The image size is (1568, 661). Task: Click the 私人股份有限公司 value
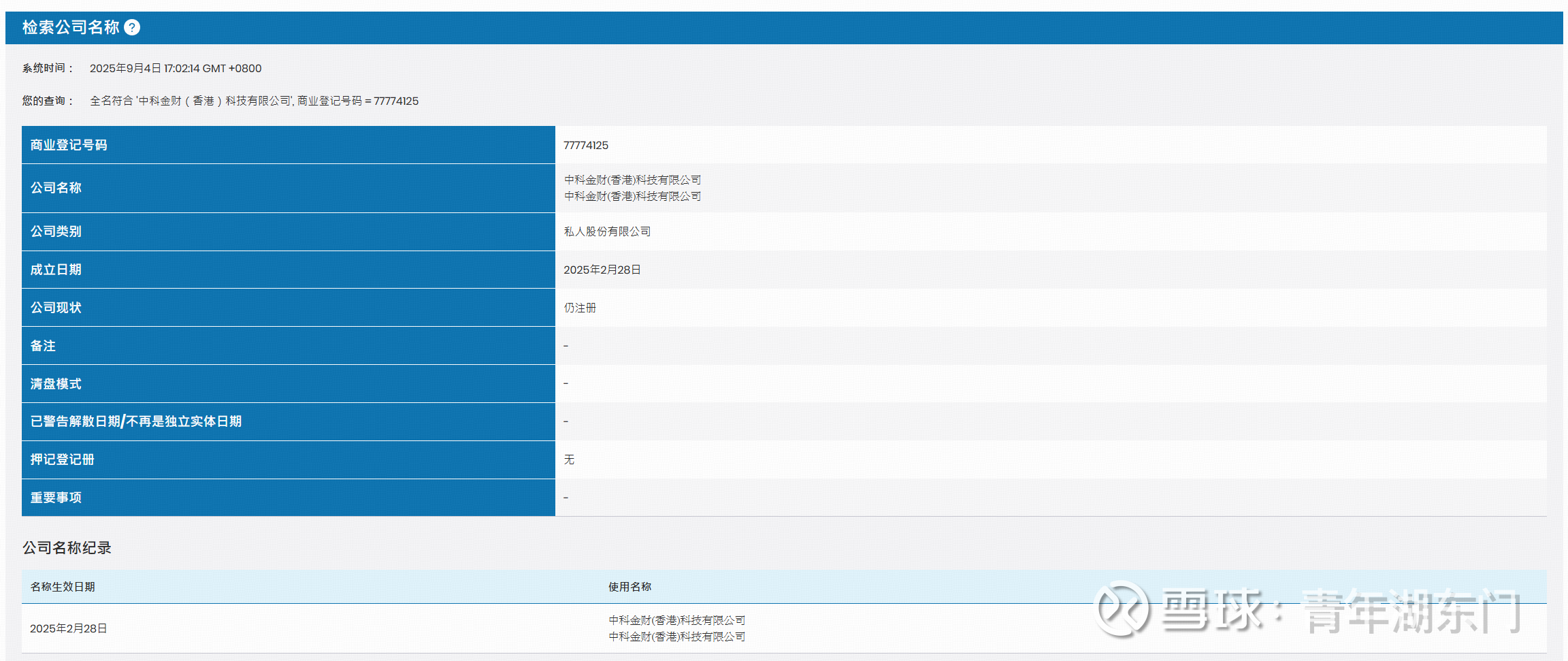point(607,231)
